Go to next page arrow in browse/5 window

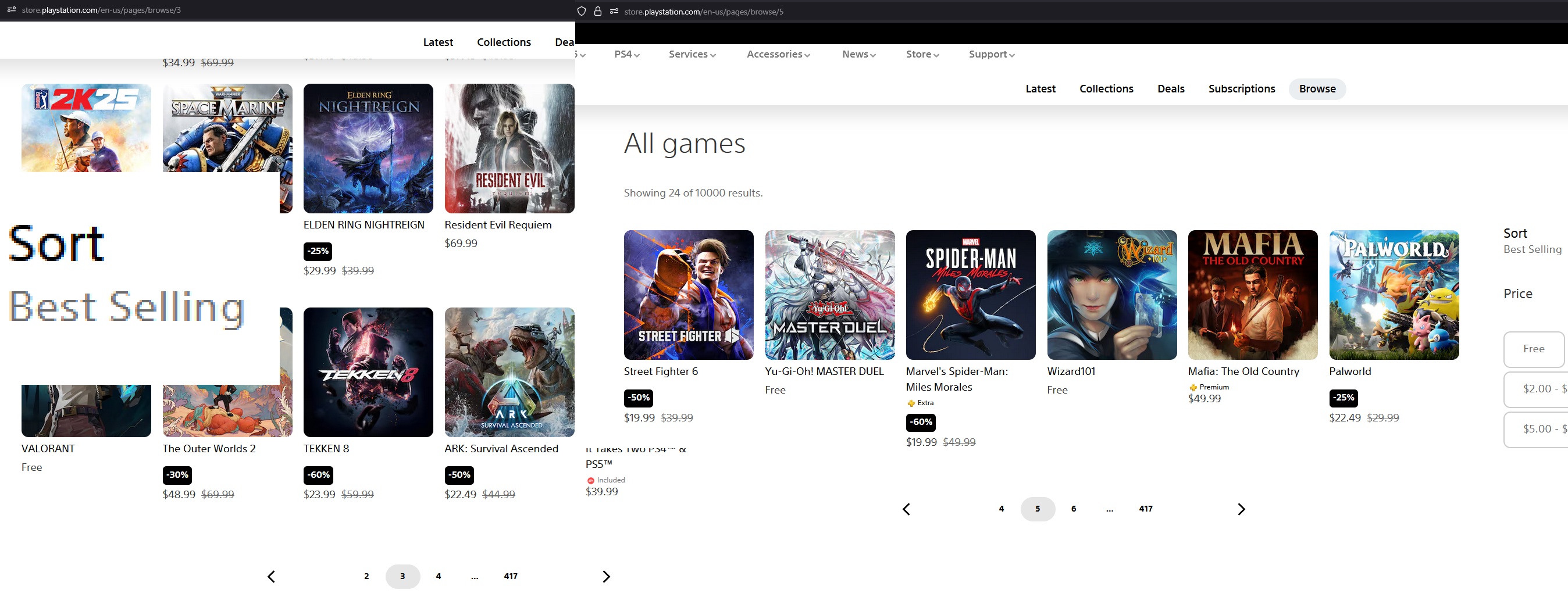point(1241,509)
